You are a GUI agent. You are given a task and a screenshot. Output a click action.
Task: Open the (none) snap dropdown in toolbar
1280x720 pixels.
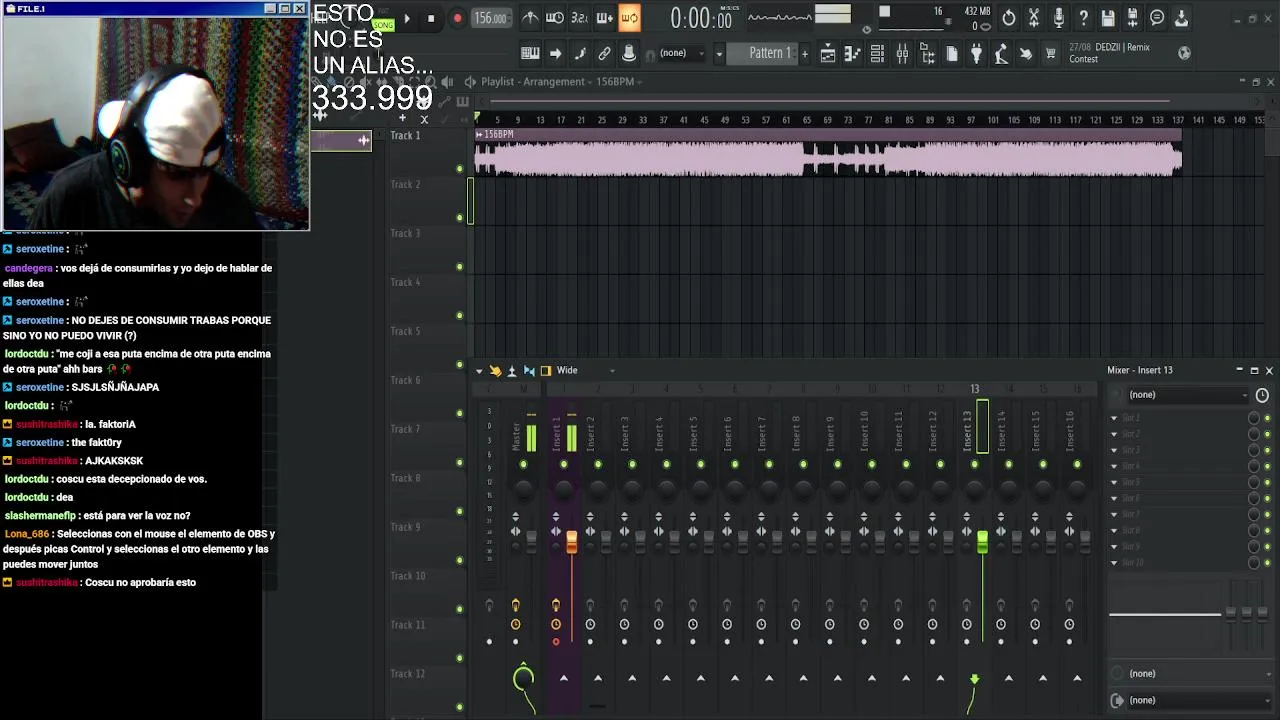pos(683,53)
